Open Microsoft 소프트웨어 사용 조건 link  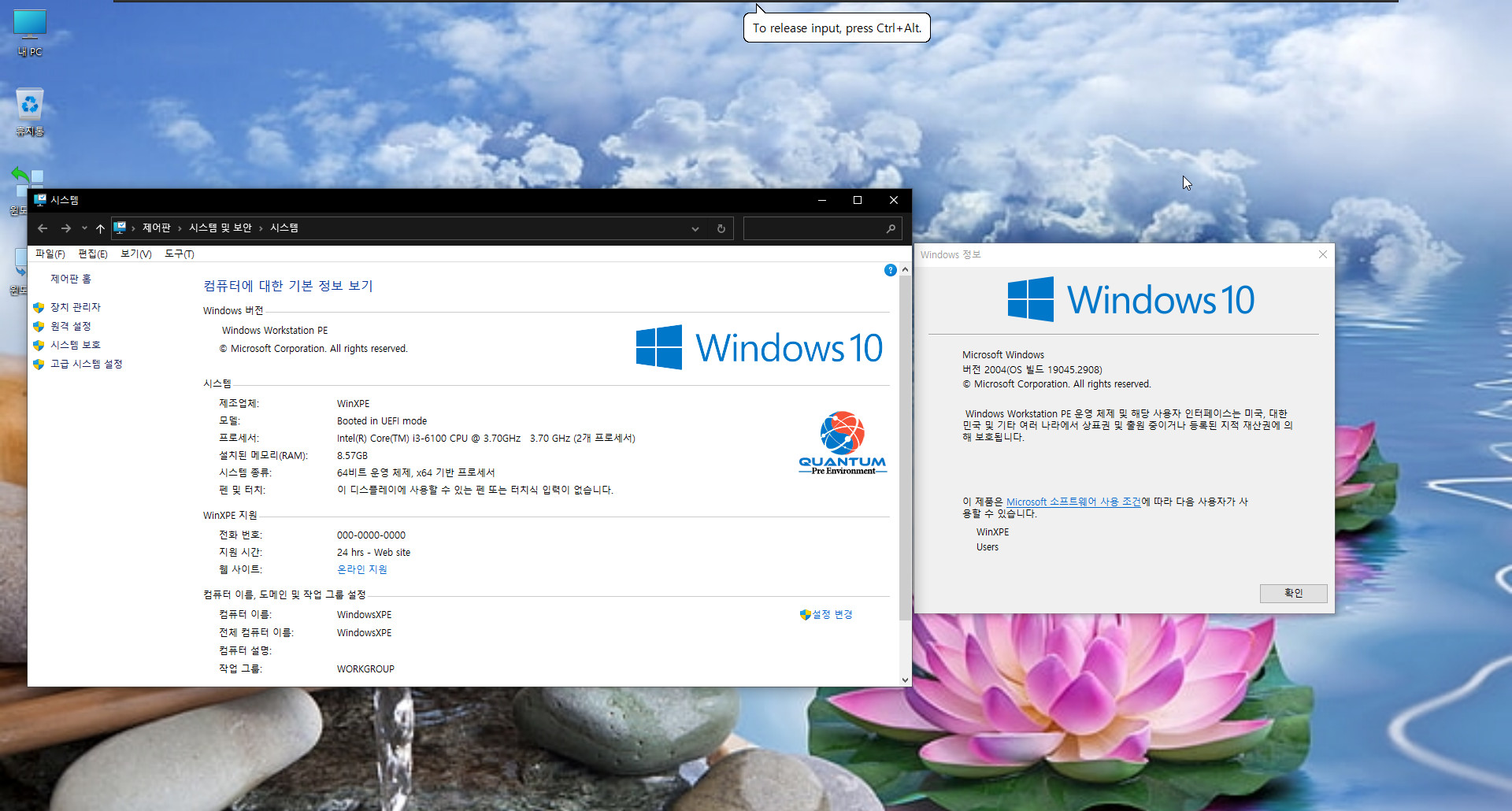1073,502
